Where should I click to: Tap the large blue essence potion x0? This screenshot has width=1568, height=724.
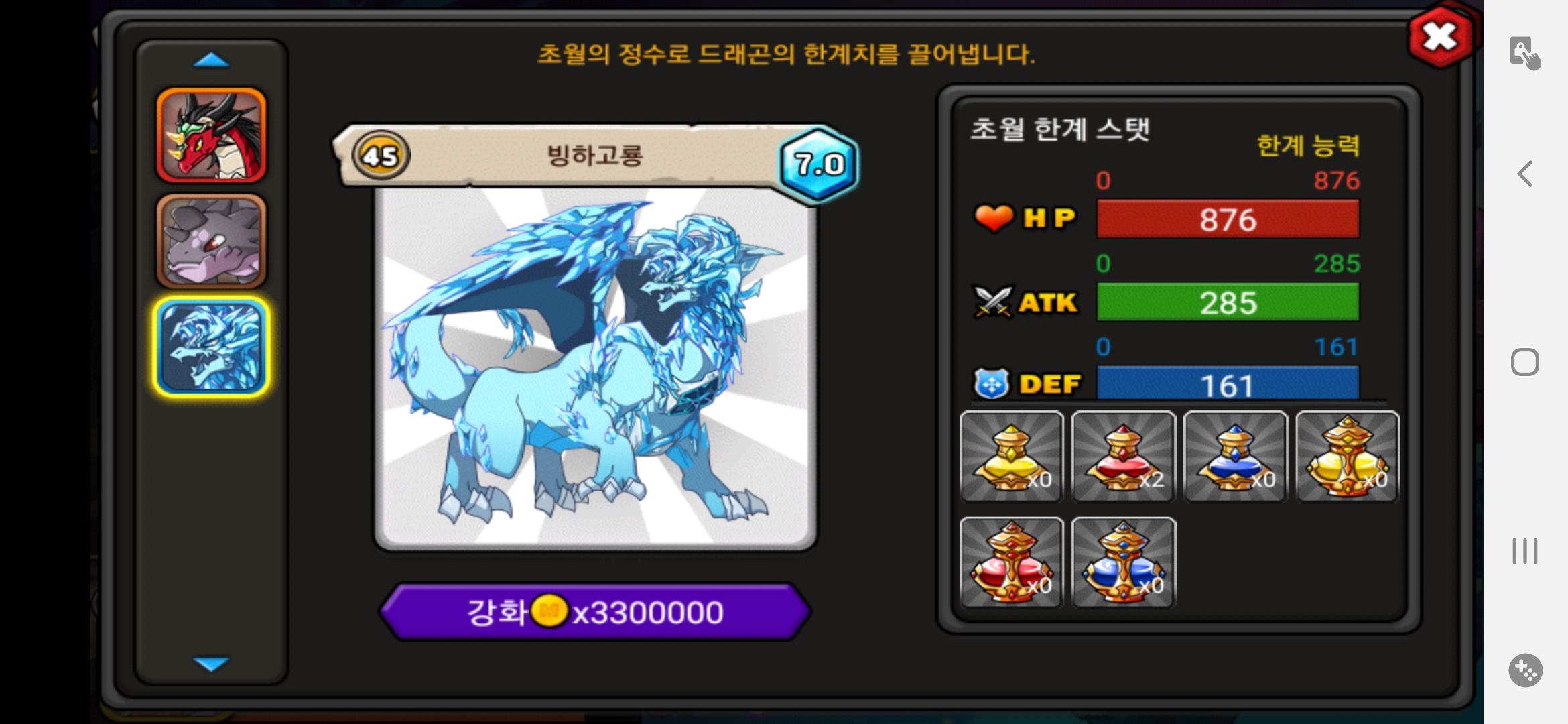[x=1124, y=562]
